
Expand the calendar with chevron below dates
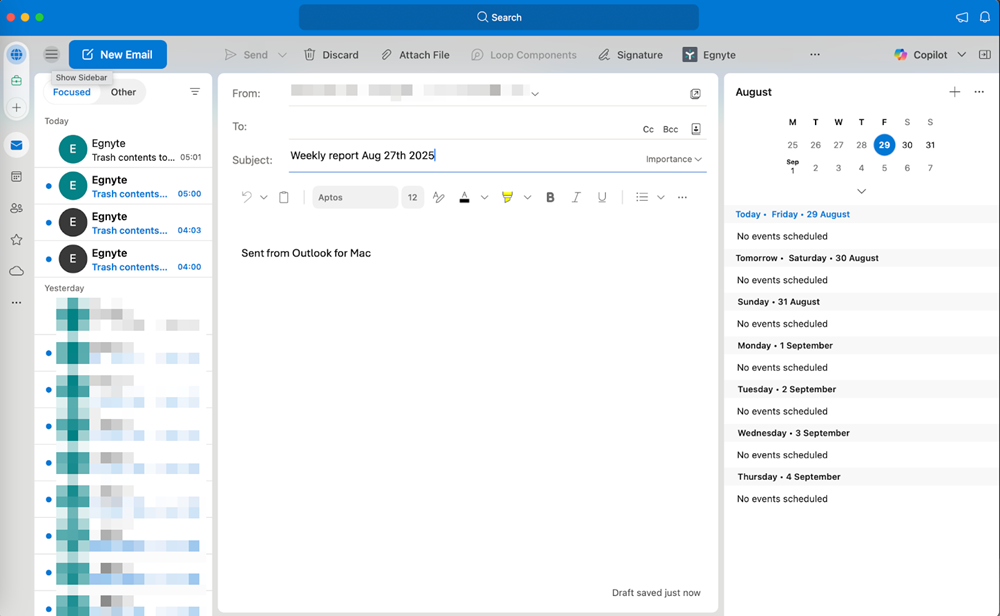click(x=861, y=191)
